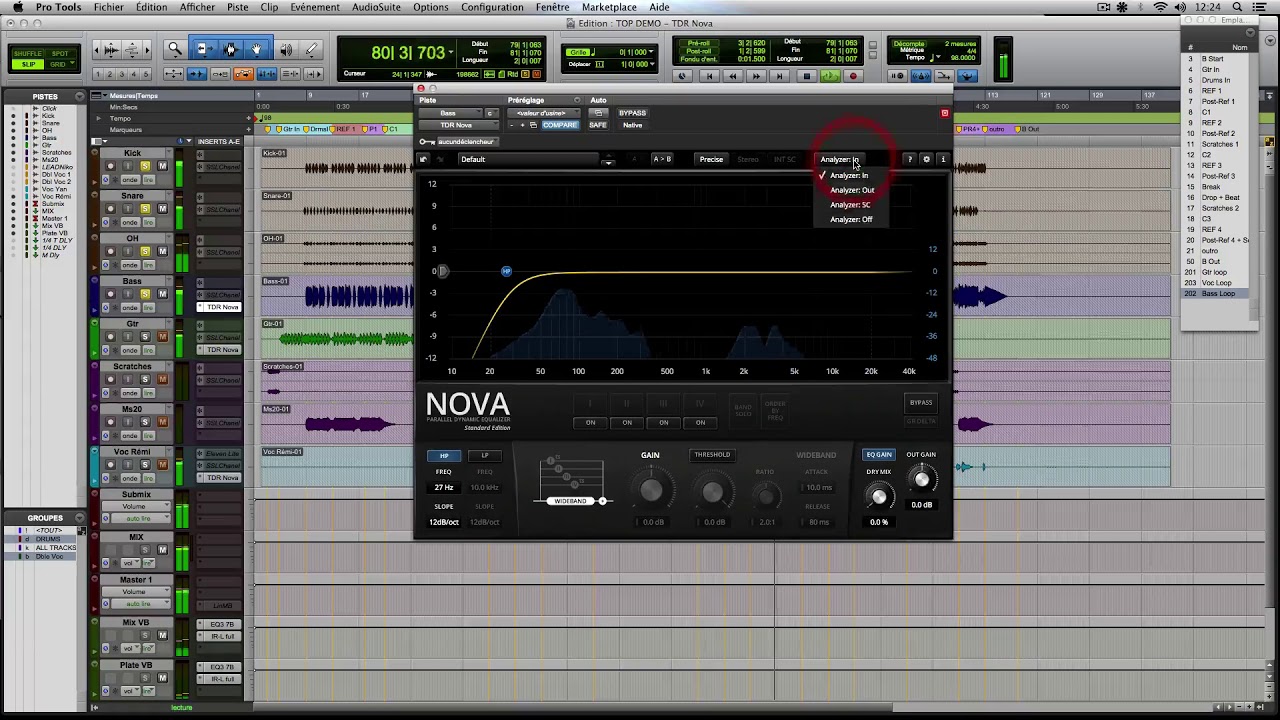
Task: Click the HP band node on EQ graph
Action: 506,271
